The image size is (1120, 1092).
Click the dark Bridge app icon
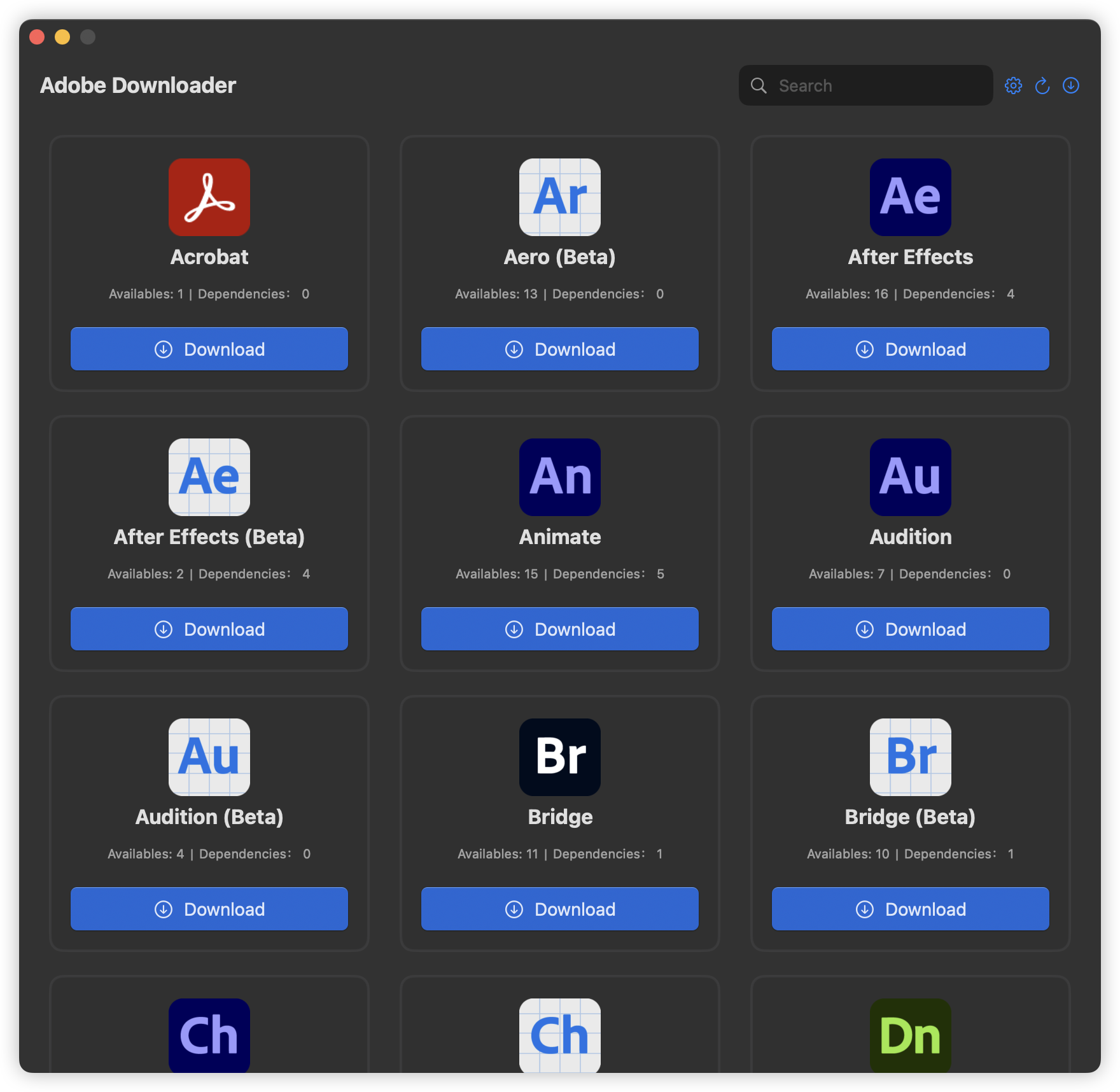(560, 757)
